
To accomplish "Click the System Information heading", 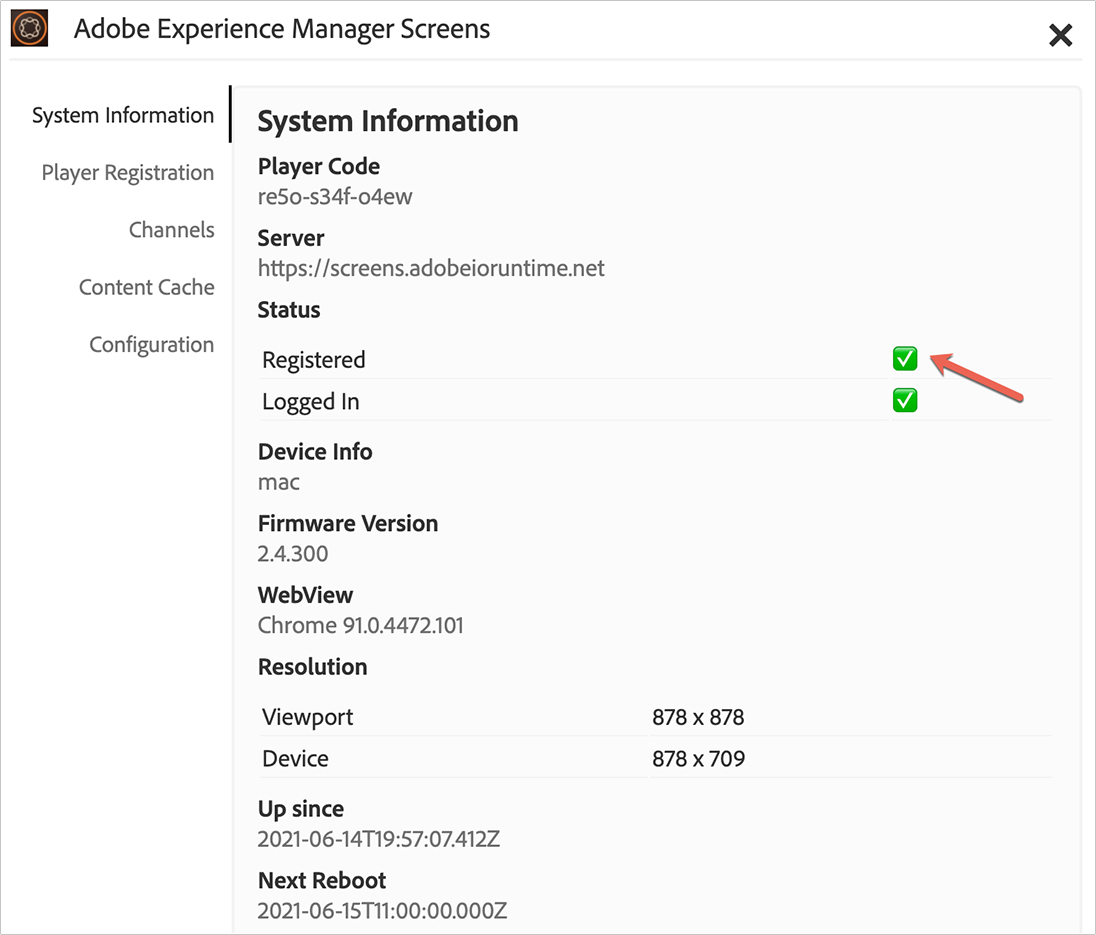I will click(388, 122).
